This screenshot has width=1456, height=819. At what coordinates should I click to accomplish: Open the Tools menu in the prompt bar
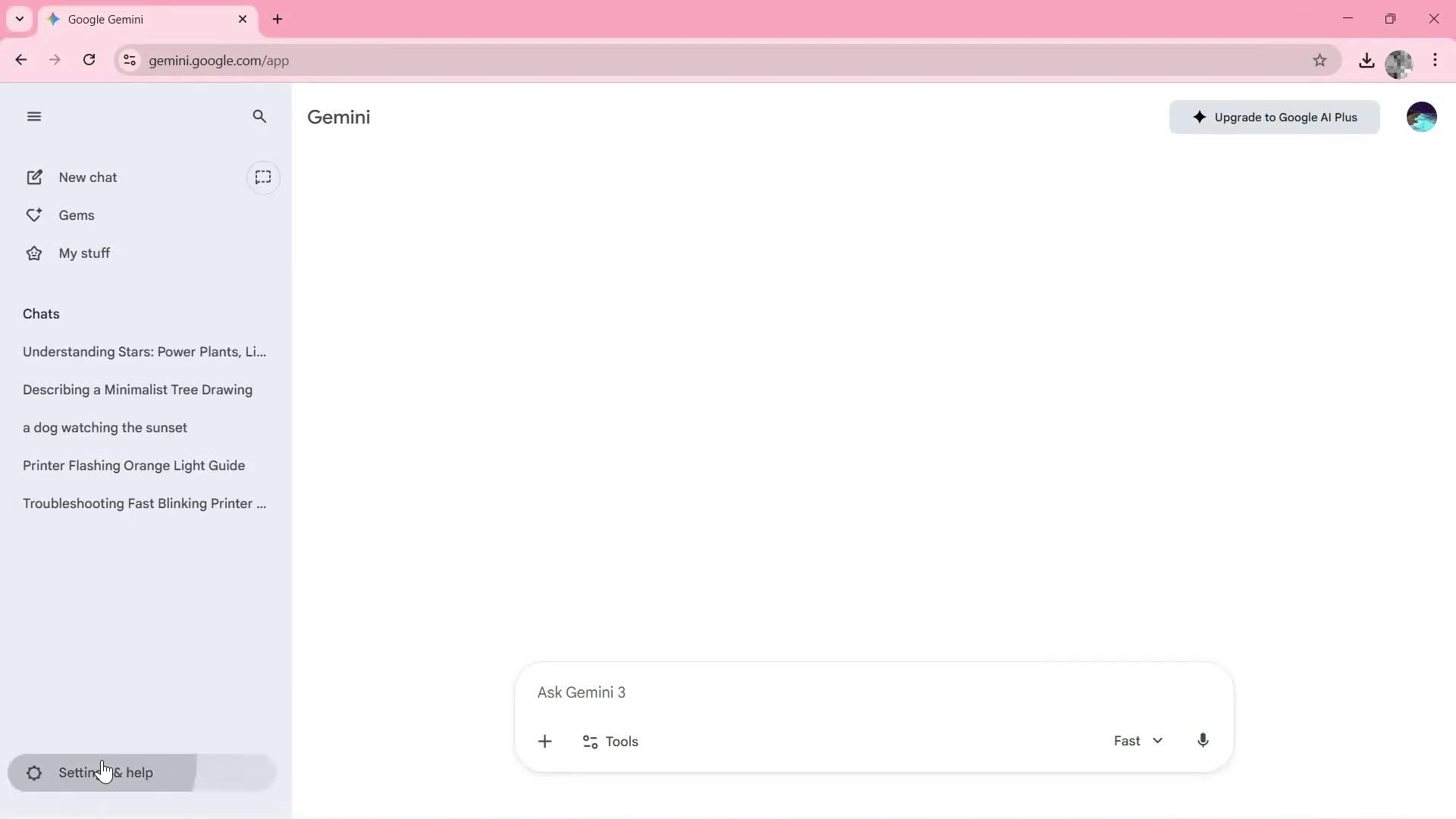coord(610,741)
